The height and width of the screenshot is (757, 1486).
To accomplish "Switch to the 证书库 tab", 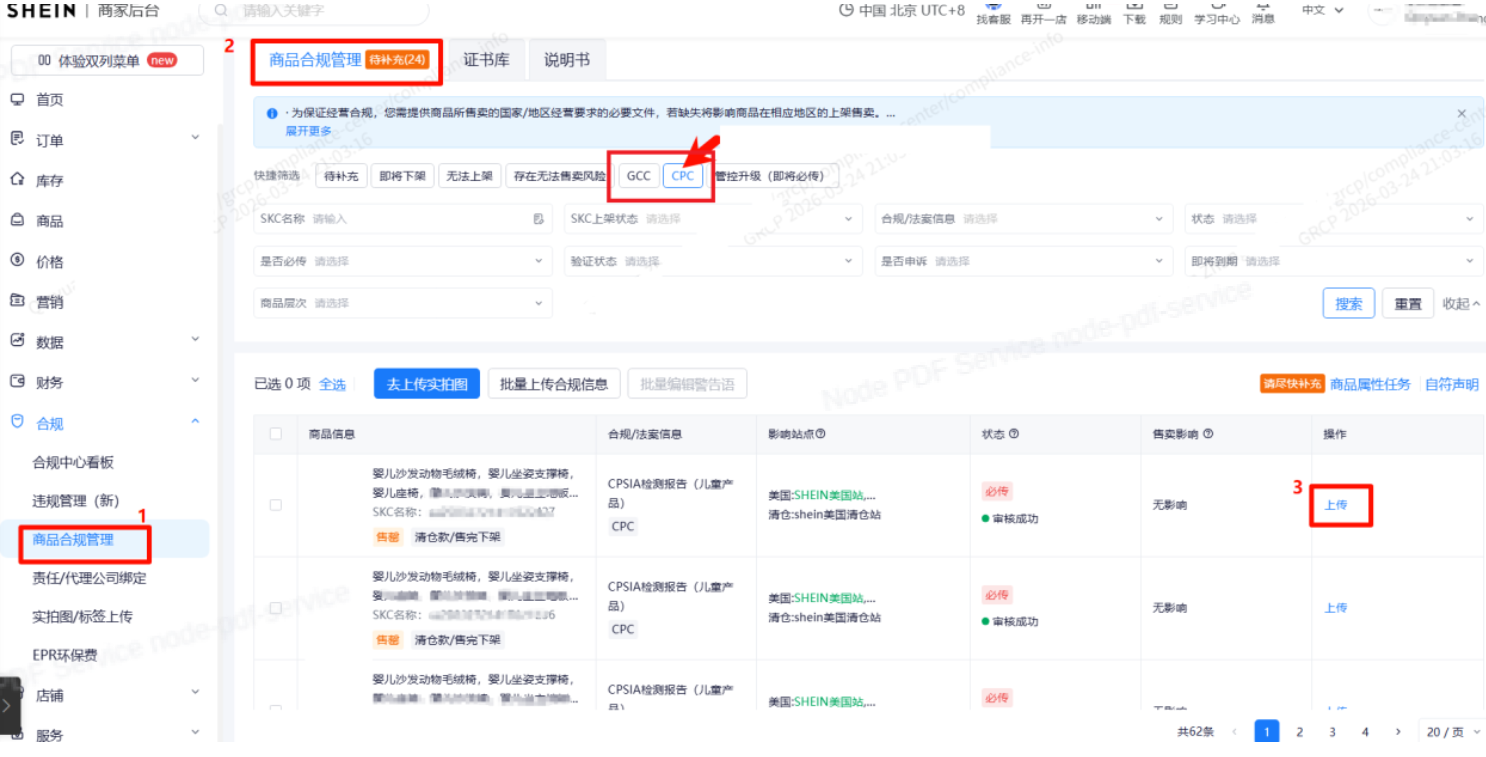I will pyautogui.click(x=486, y=60).
